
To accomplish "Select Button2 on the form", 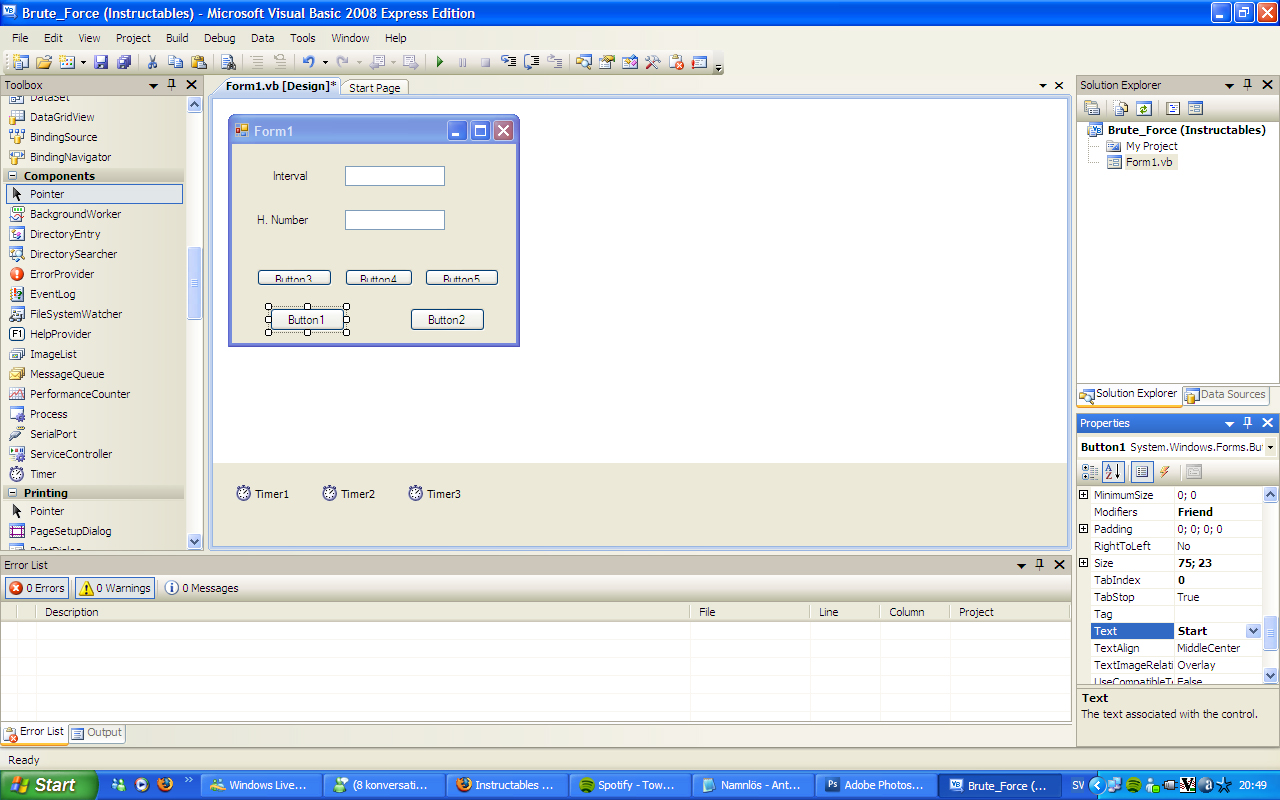I will click(447, 320).
